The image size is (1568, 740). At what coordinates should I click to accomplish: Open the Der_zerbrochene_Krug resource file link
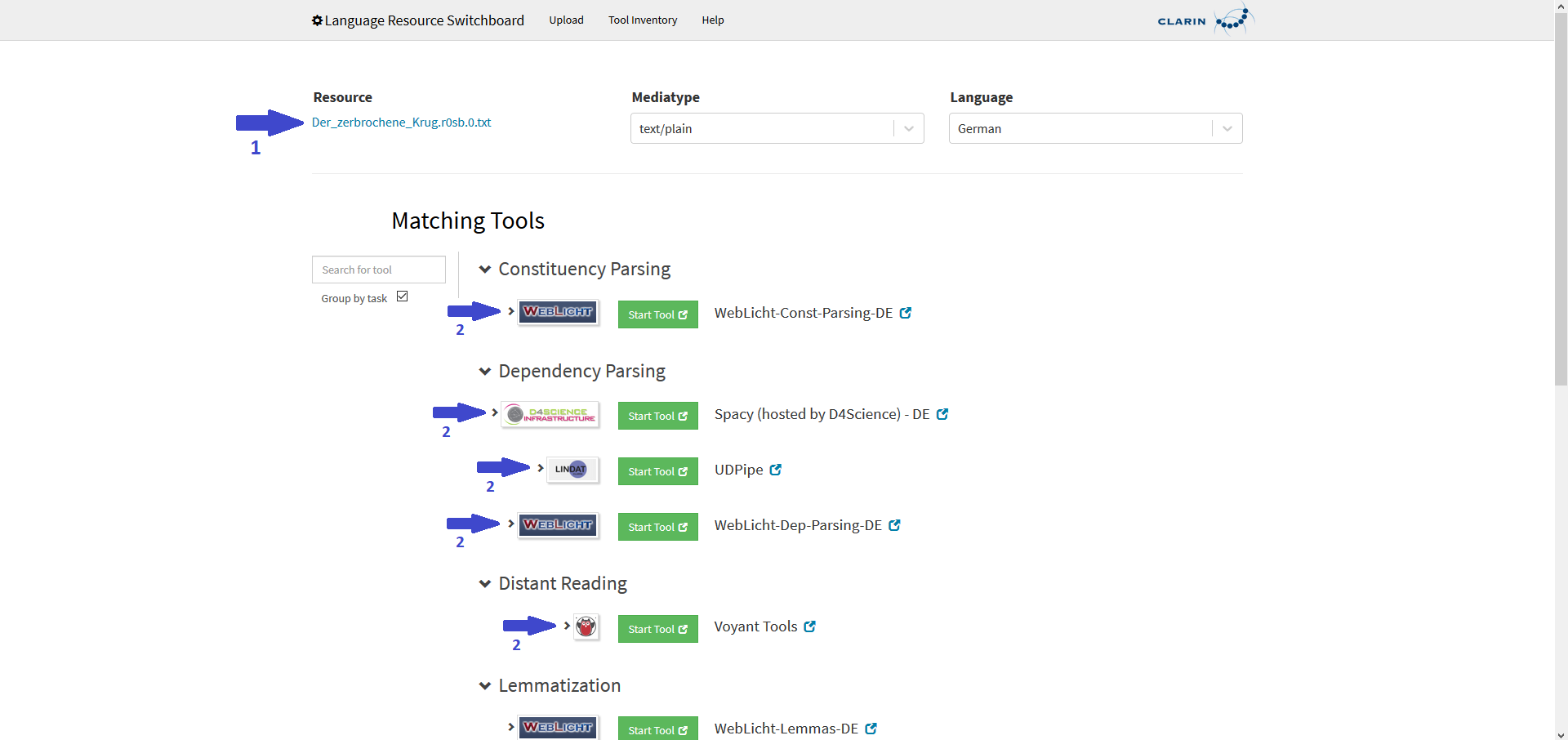point(401,123)
